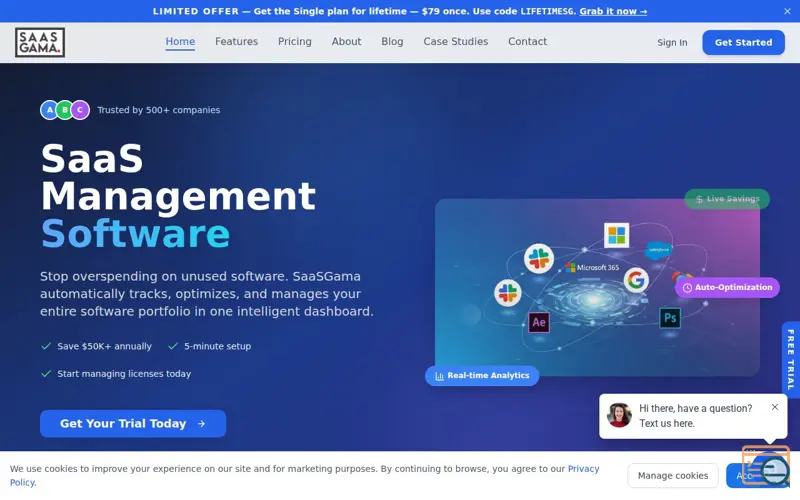Click checkmark beside Start managing licenses today

[x=46, y=374]
